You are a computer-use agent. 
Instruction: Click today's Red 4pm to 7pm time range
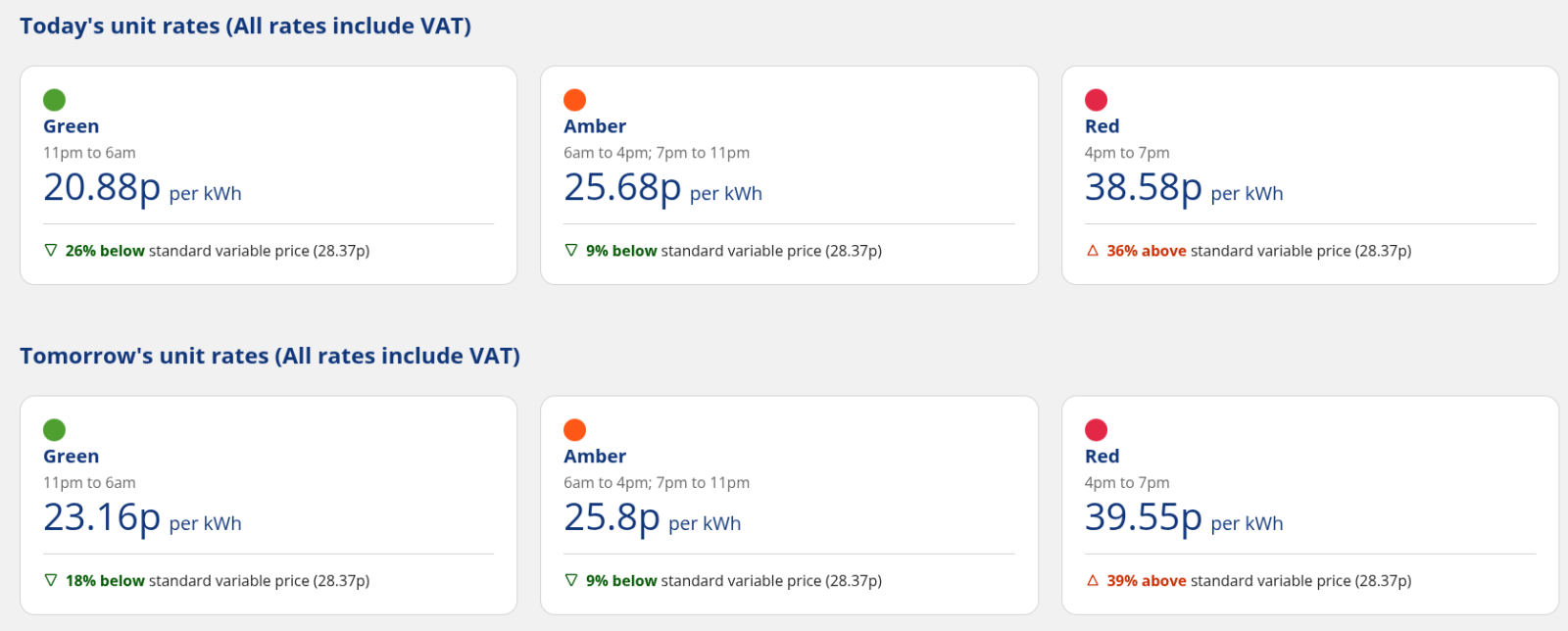click(1127, 153)
